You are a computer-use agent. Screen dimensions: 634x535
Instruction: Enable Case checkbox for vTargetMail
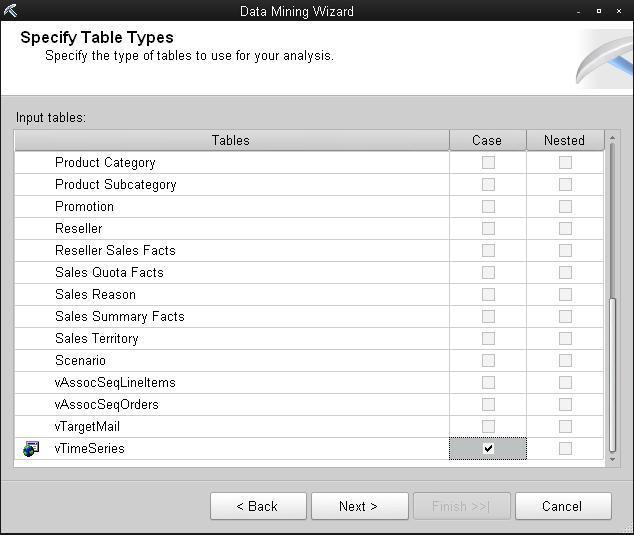(488, 426)
